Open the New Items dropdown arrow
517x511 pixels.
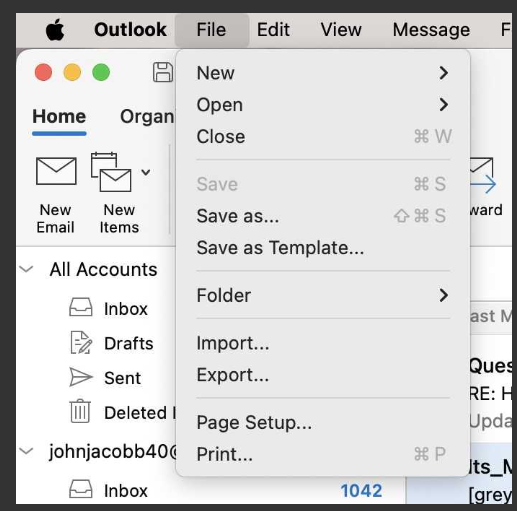pyautogui.click(x=146, y=172)
